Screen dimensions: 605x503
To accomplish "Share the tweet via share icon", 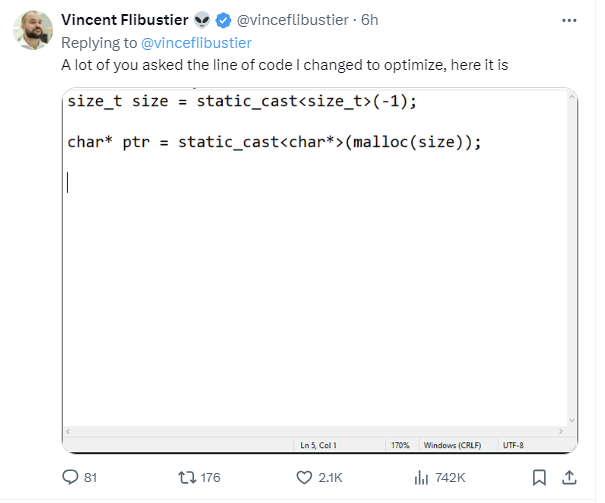I will point(570,477).
